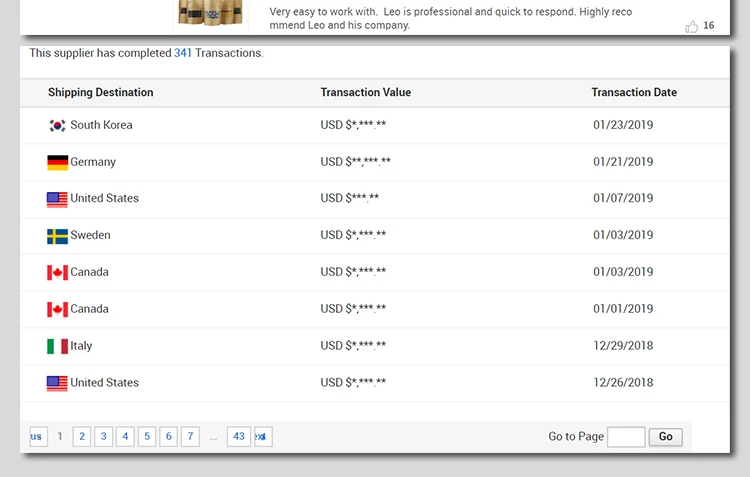This screenshot has height=477, width=750.
Task: Click the Italy flag icon
Action: (x=57, y=346)
